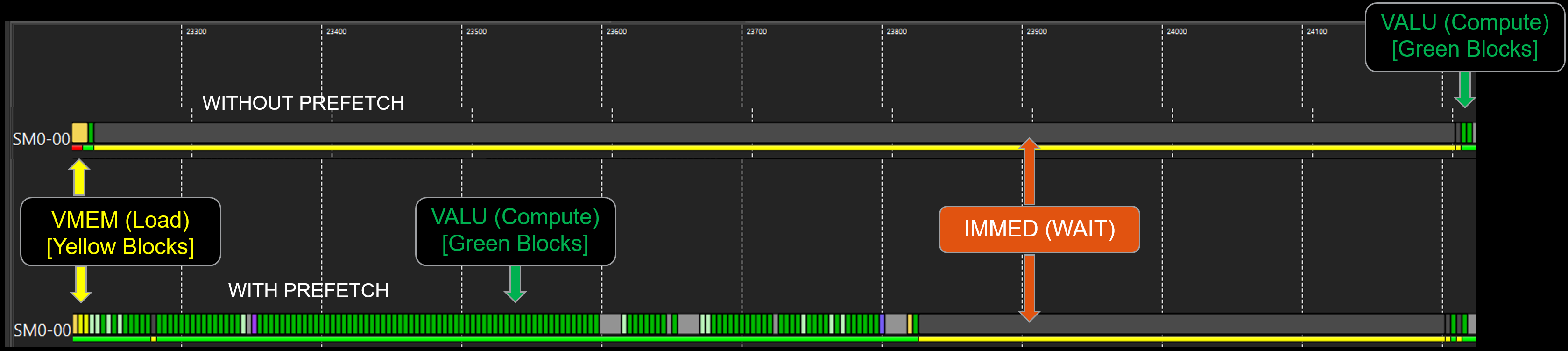Click the 24000 cycle marker on the ruler
This screenshot has width=1568, height=351.
click(x=1176, y=31)
